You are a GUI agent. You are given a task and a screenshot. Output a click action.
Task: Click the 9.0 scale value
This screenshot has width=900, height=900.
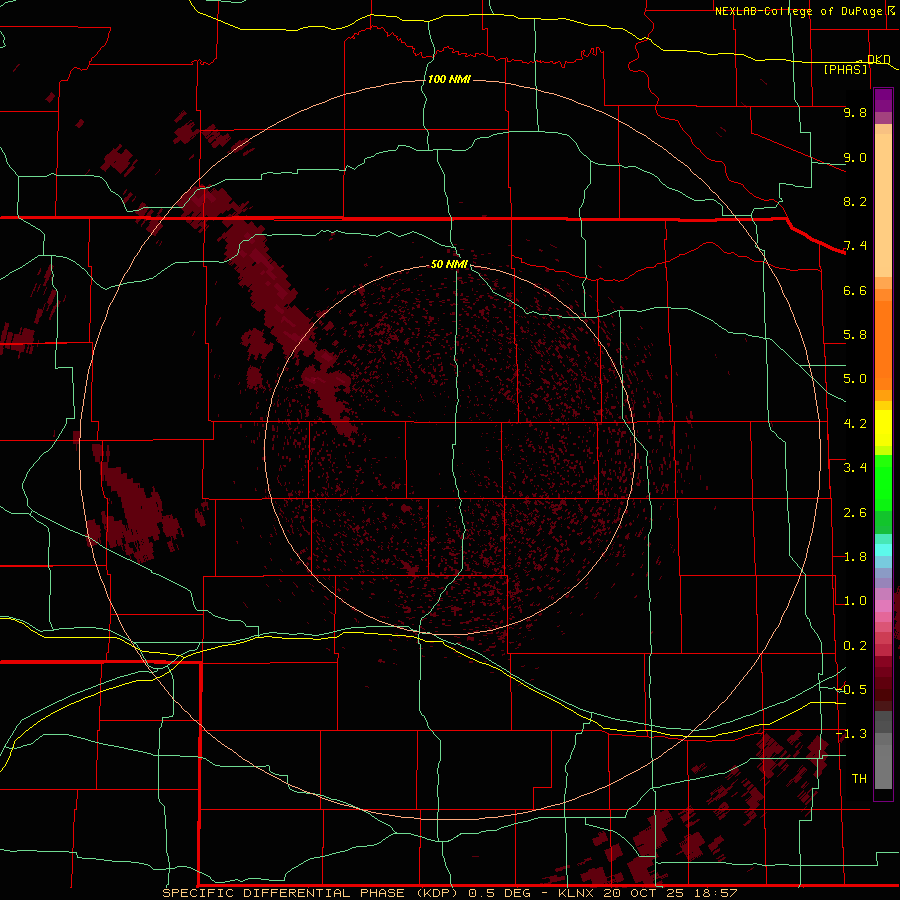[x=855, y=157]
